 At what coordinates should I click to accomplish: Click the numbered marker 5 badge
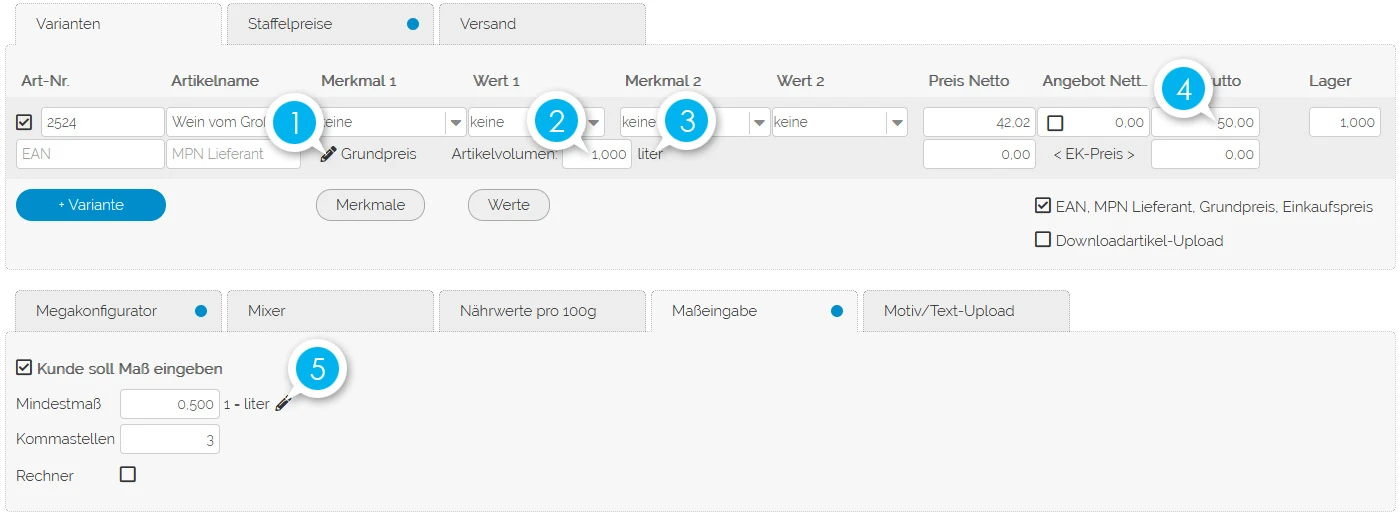pyautogui.click(x=318, y=369)
